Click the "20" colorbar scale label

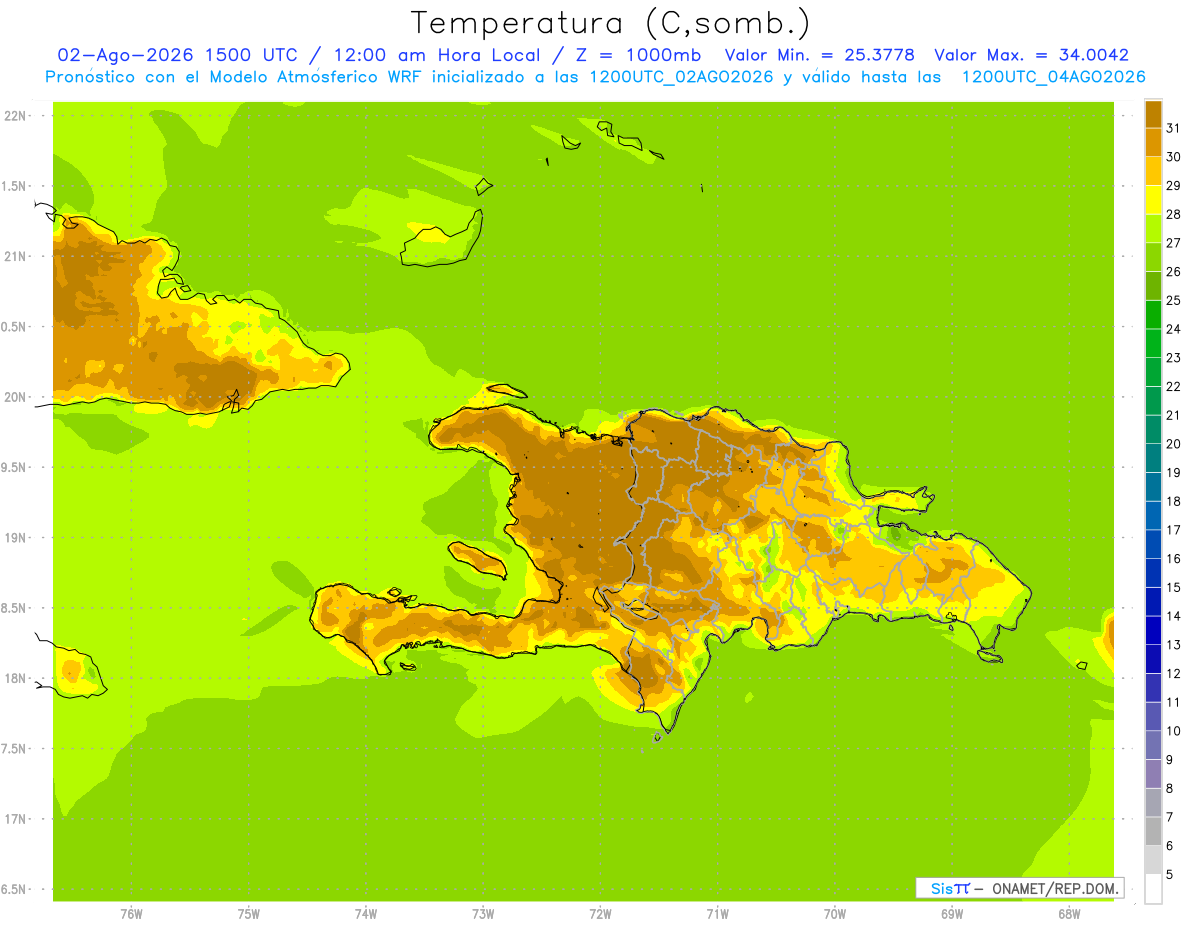[x=1174, y=444]
